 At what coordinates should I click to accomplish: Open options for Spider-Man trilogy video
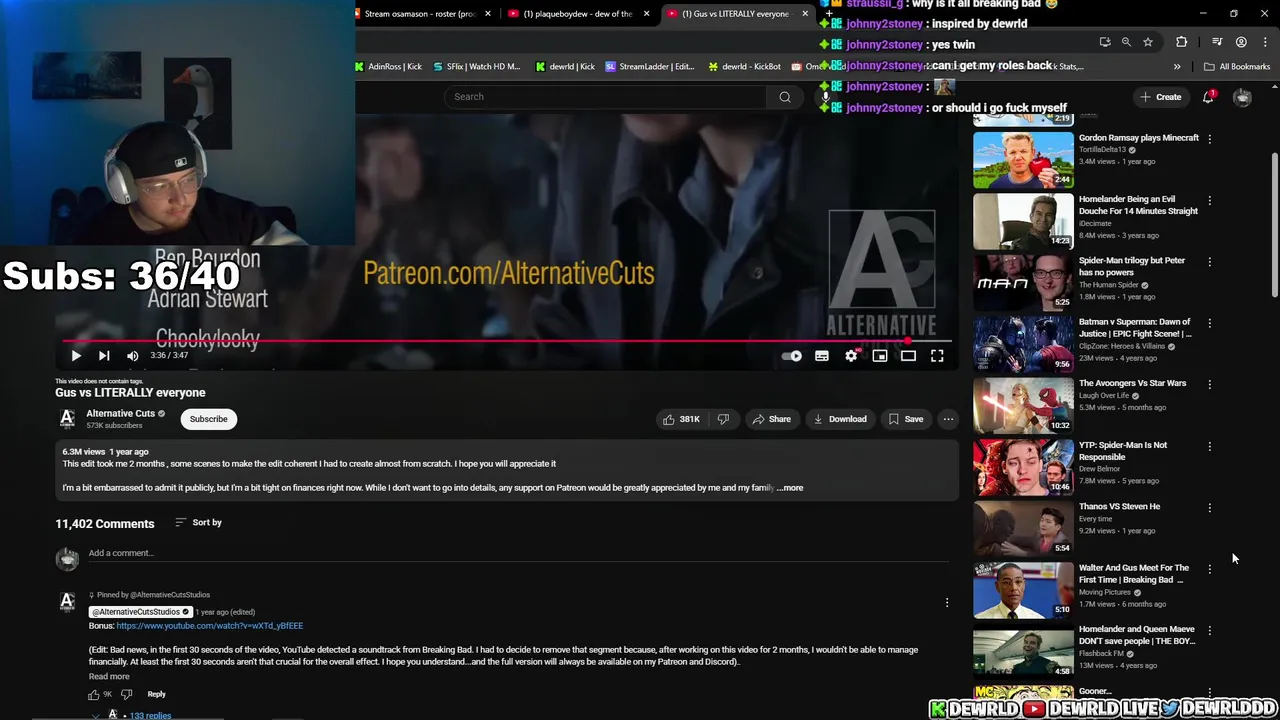point(1210,262)
